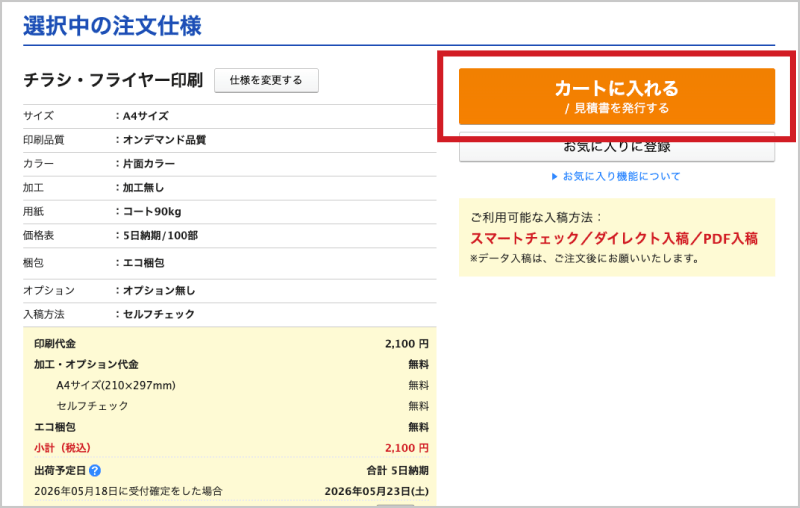Click the 合計 5日納期 text
This screenshot has height=508, width=800.
[x=397, y=471]
